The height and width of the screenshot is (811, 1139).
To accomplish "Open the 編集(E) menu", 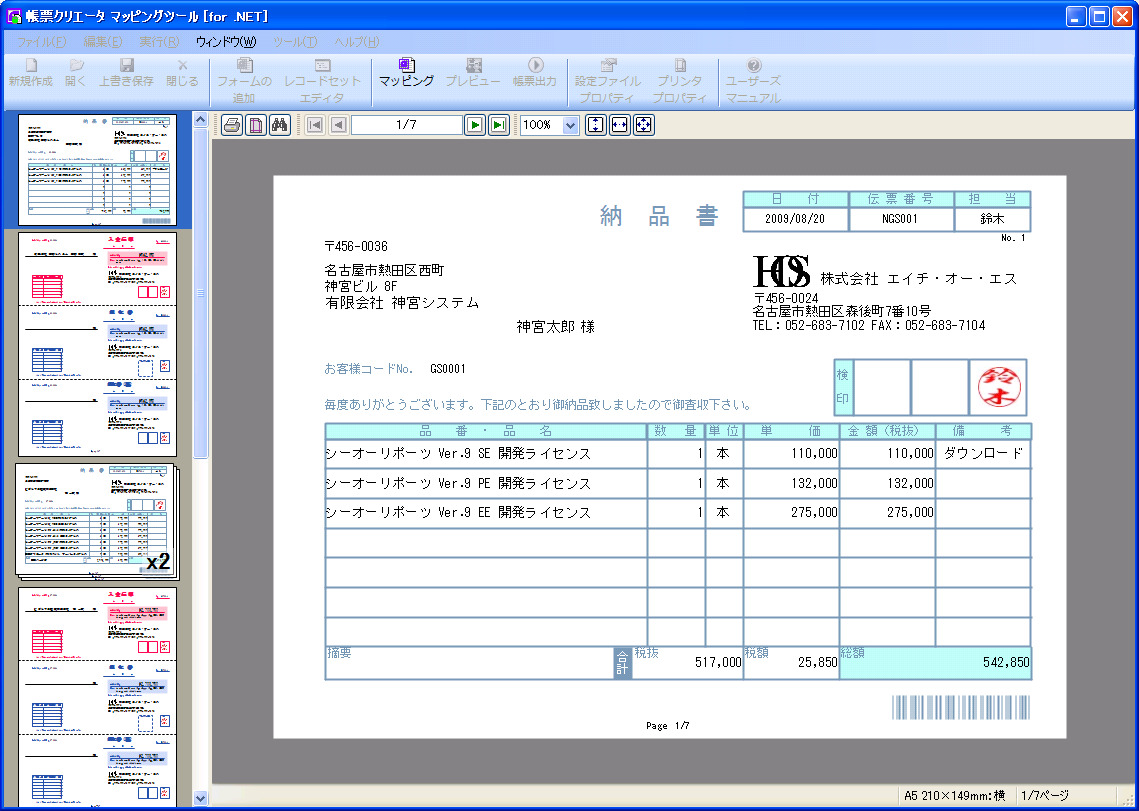I will 102,41.
